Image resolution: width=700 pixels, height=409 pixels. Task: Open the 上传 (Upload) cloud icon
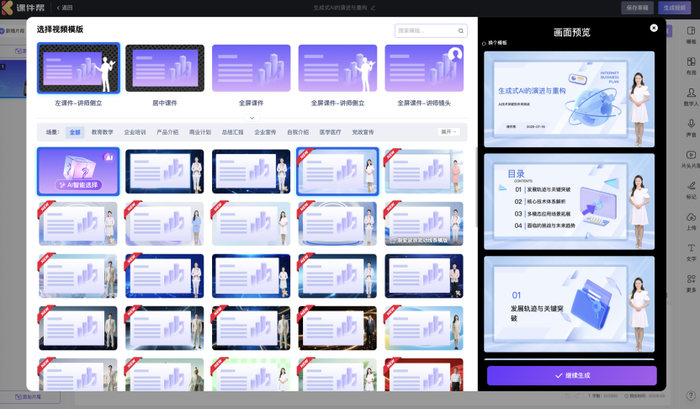[690, 219]
